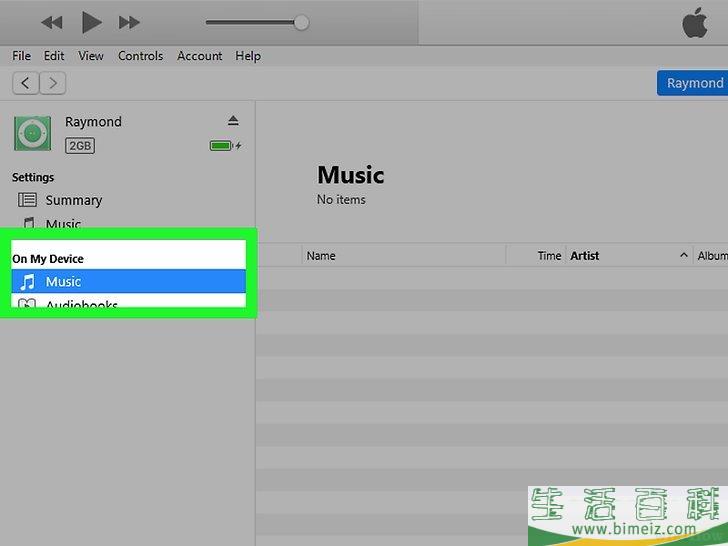Select the Raymond device name
Image resolution: width=728 pixels, height=546 pixels.
[x=93, y=122]
